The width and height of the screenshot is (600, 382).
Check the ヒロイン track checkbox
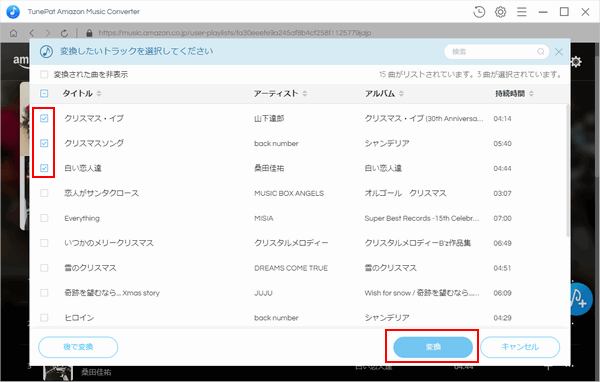[x=44, y=317]
